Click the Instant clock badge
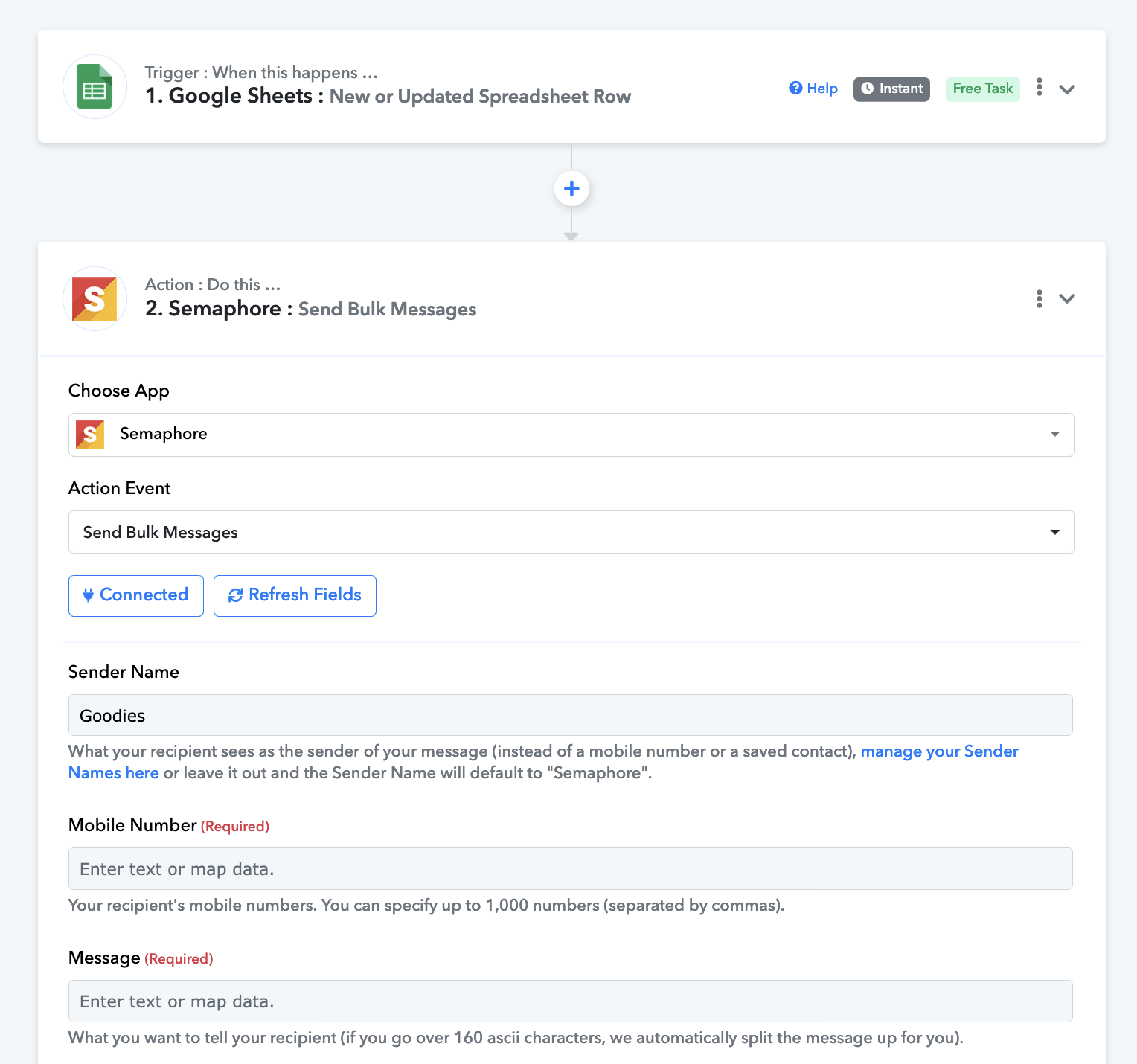This screenshot has width=1137, height=1064. pos(891,89)
